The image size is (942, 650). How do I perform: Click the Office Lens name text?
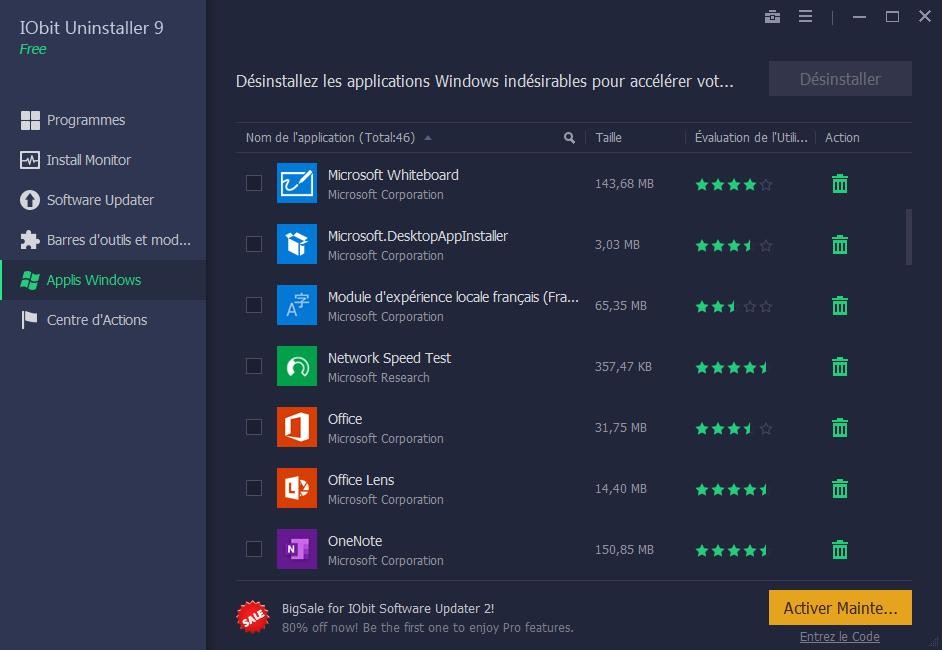coord(361,480)
